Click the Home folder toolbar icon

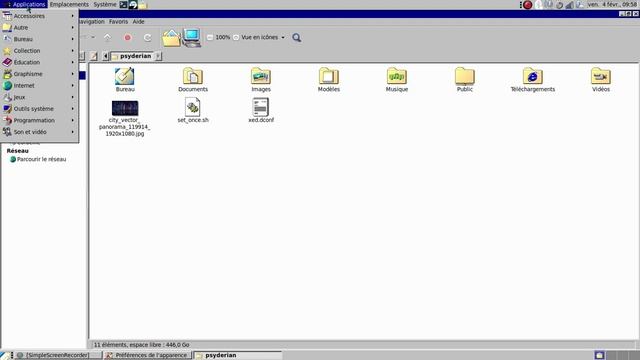coord(171,38)
